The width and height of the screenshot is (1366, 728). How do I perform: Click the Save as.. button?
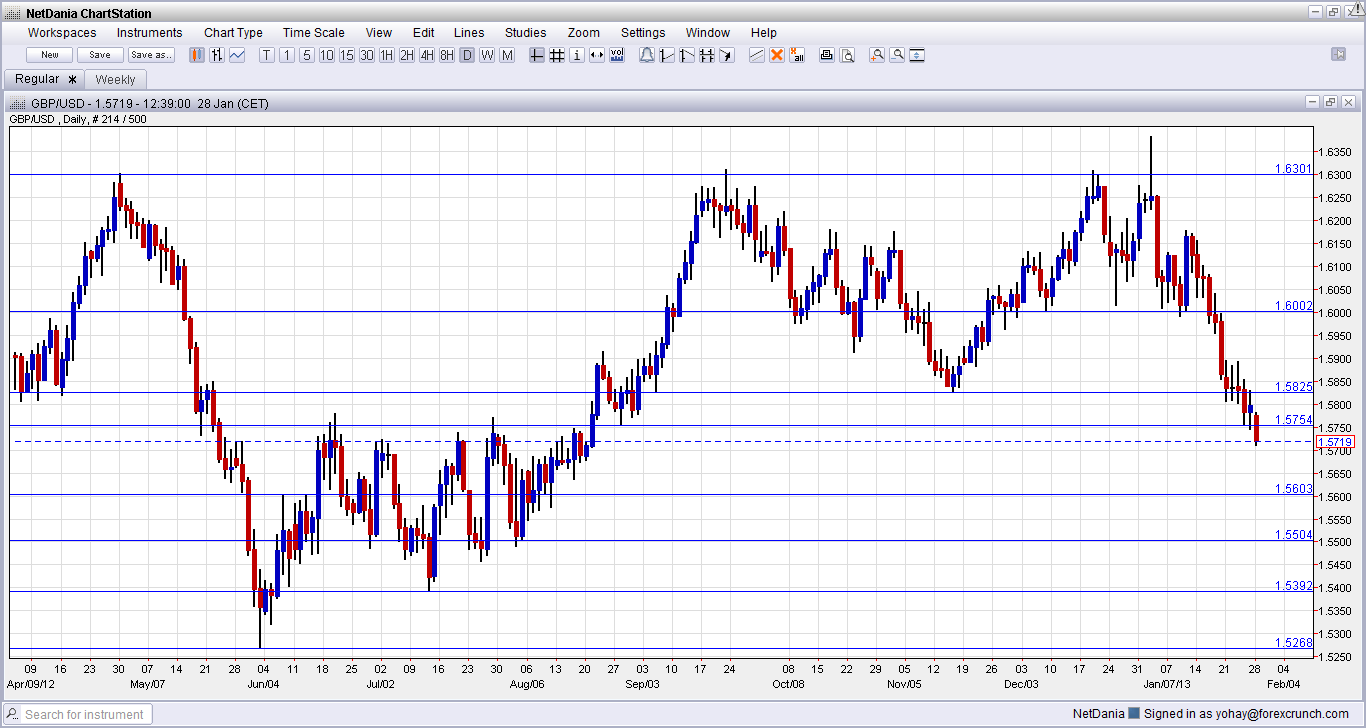(x=151, y=55)
